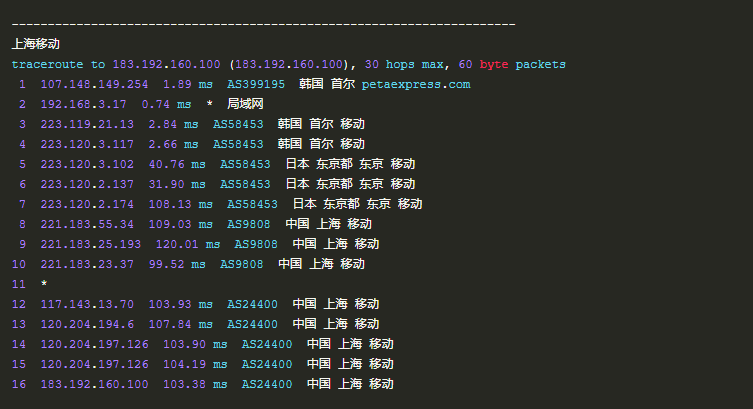Screen dimensions: 753x409
Task: Select the petaexpress.com hostname
Action: 416,84
